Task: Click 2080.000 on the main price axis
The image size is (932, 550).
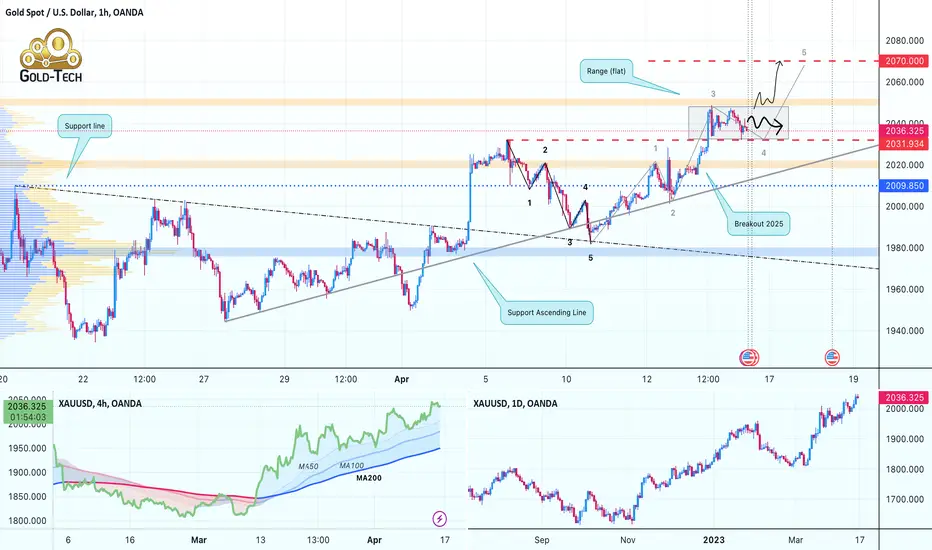Action: [x=905, y=40]
